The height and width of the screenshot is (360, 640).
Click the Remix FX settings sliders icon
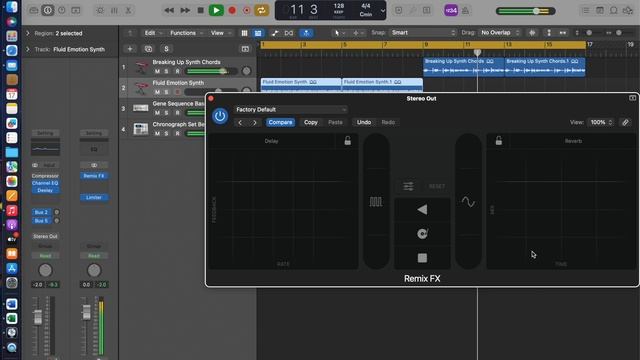pyautogui.click(x=408, y=187)
